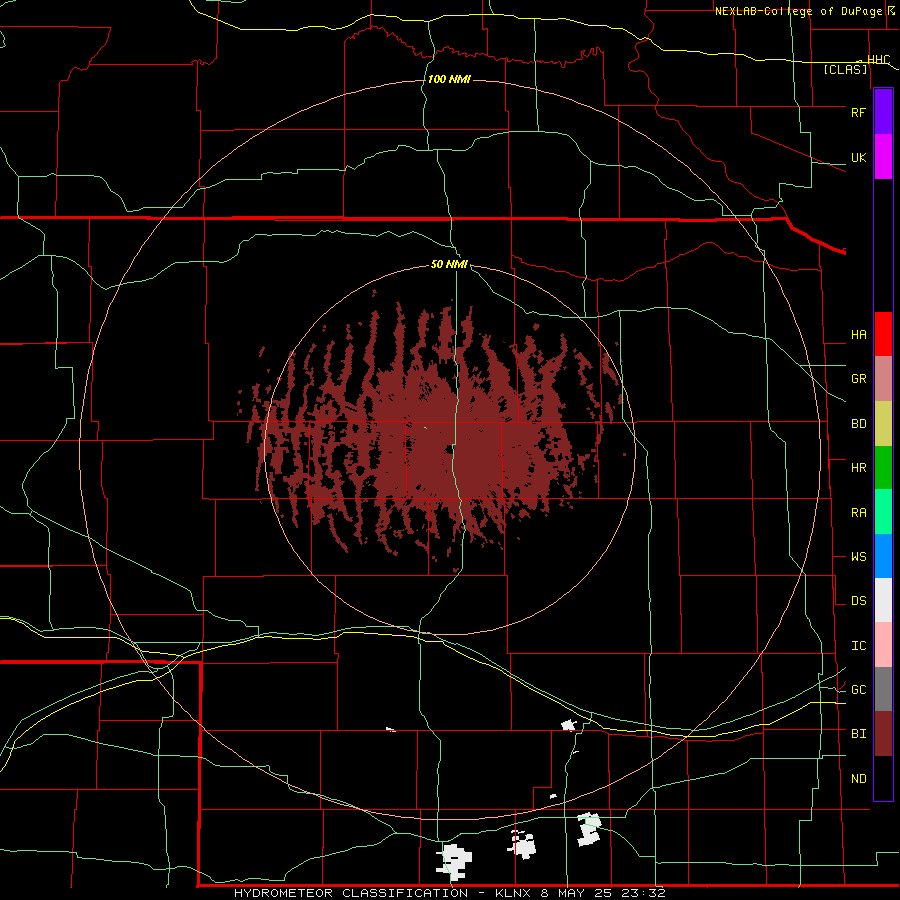
Task: Select the blue WS legend swatch
Action: click(883, 556)
